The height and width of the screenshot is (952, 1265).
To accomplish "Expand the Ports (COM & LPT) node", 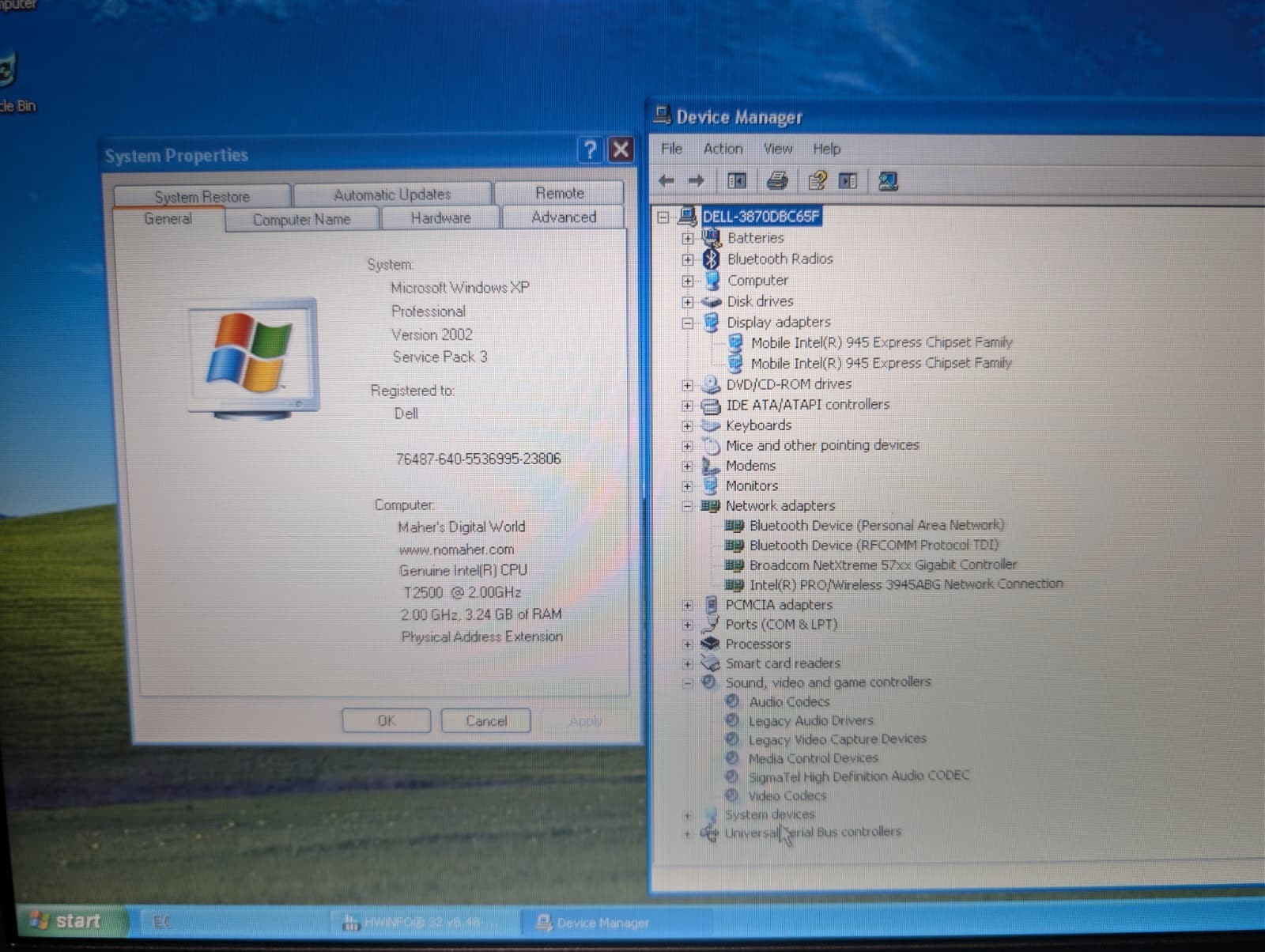I will [687, 625].
